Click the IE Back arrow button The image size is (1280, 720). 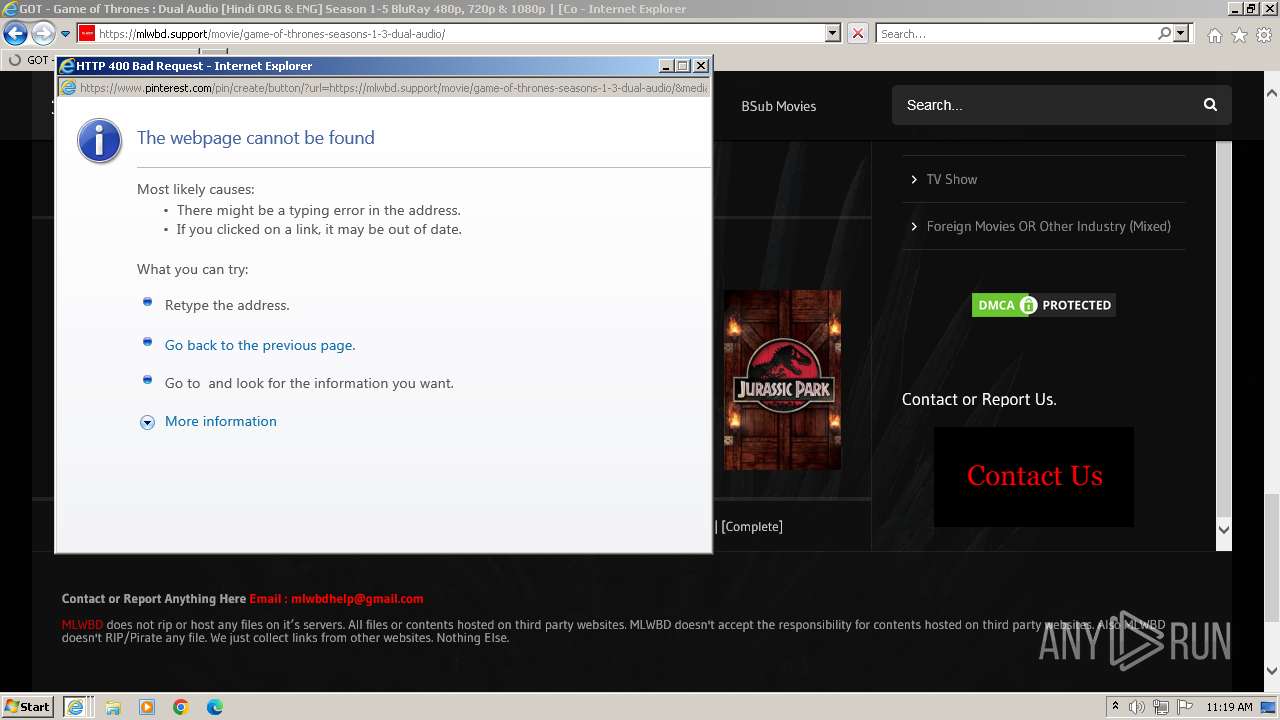pyautogui.click(x=15, y=34)
